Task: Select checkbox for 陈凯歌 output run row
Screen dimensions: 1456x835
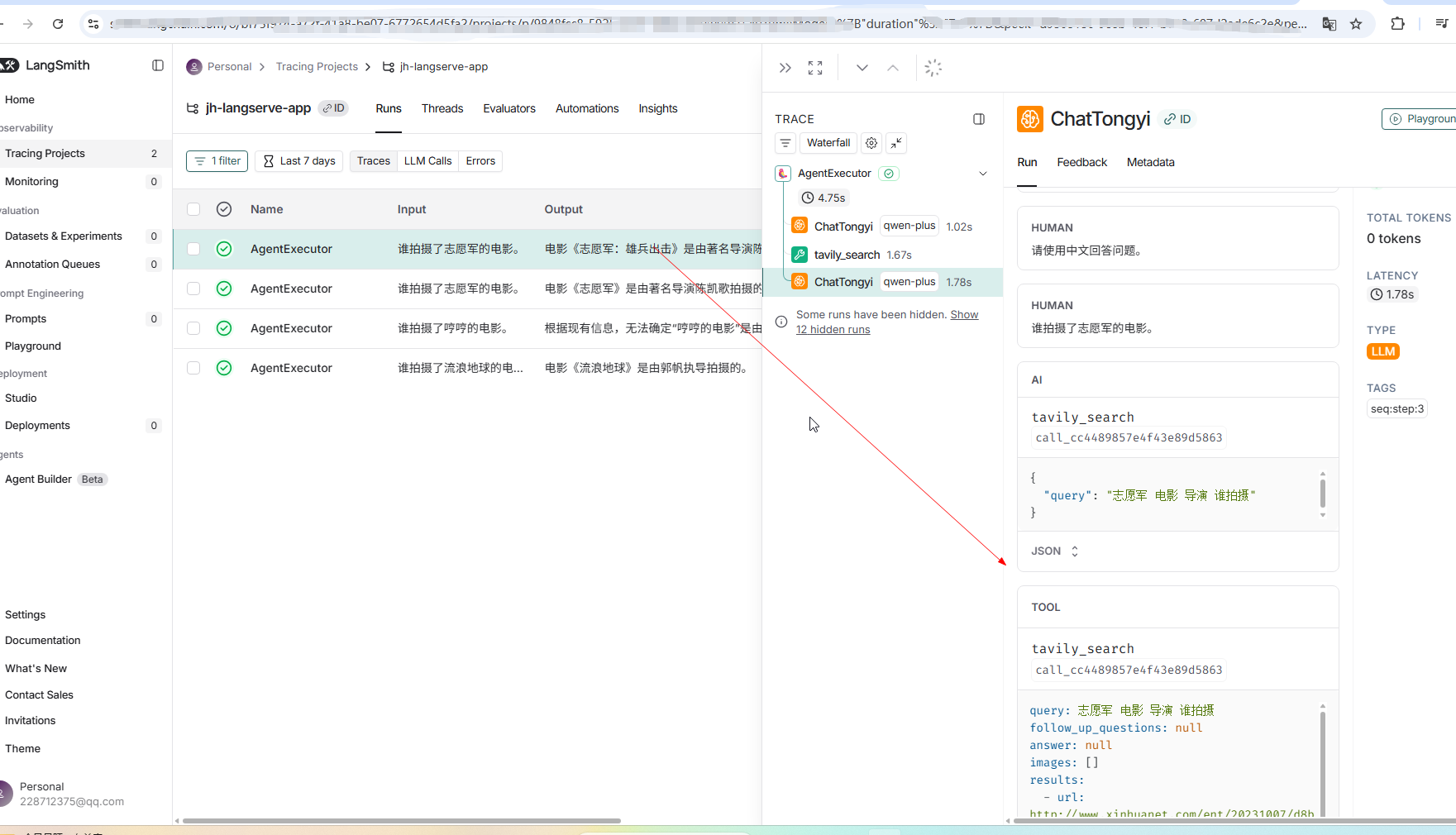Action: click(193, 289)
